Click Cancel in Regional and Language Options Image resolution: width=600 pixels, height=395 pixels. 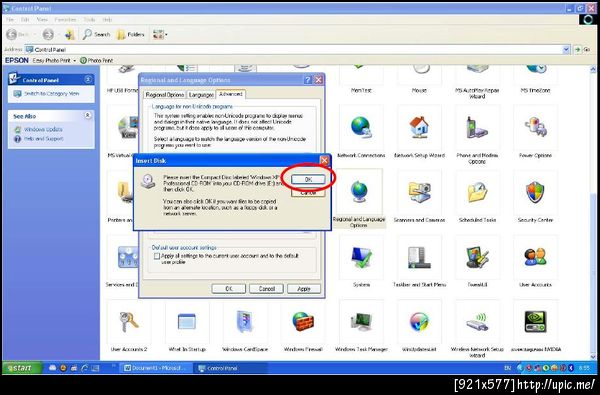point(266,289)
